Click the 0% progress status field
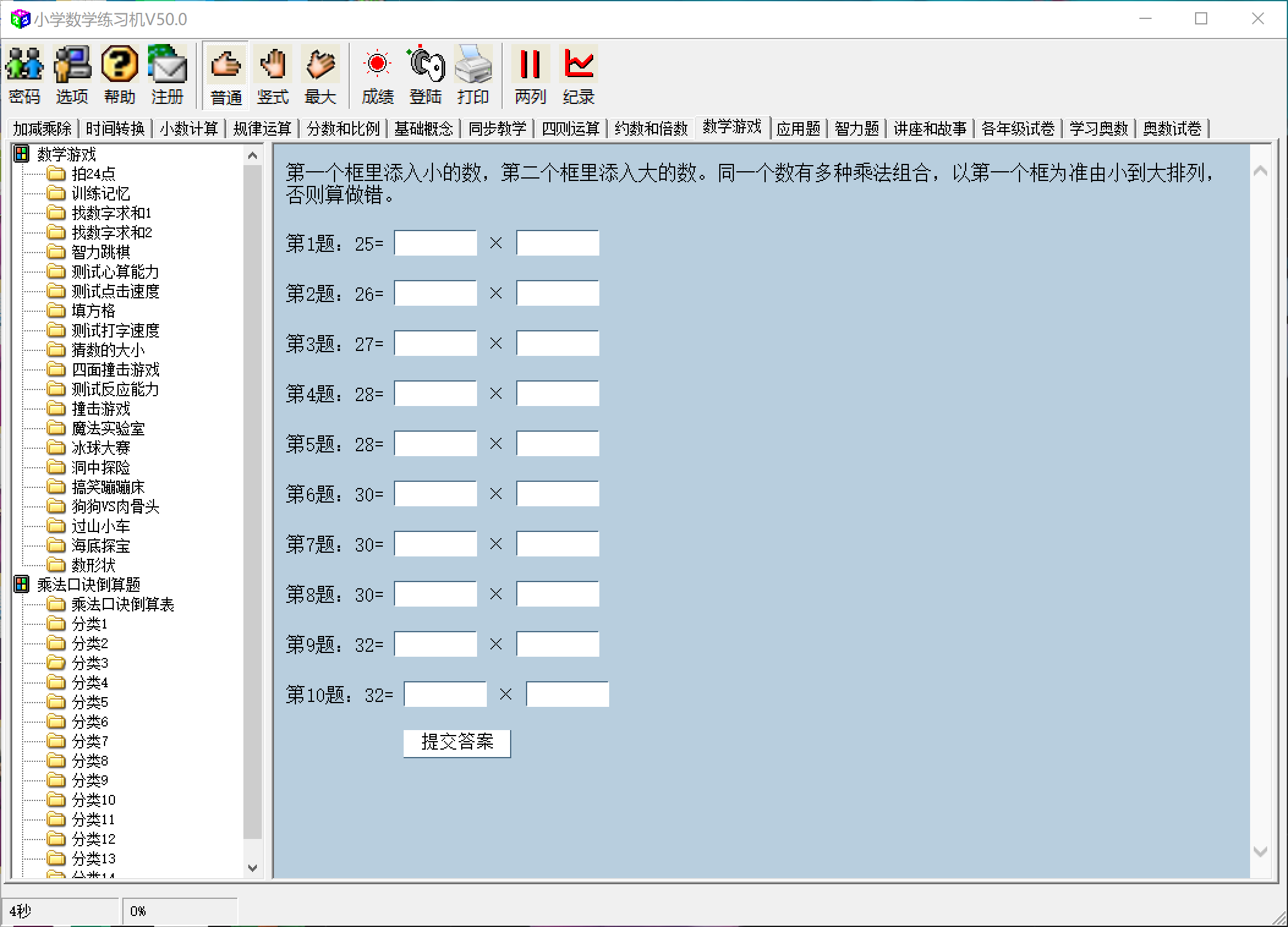 [x=180, y=911]
